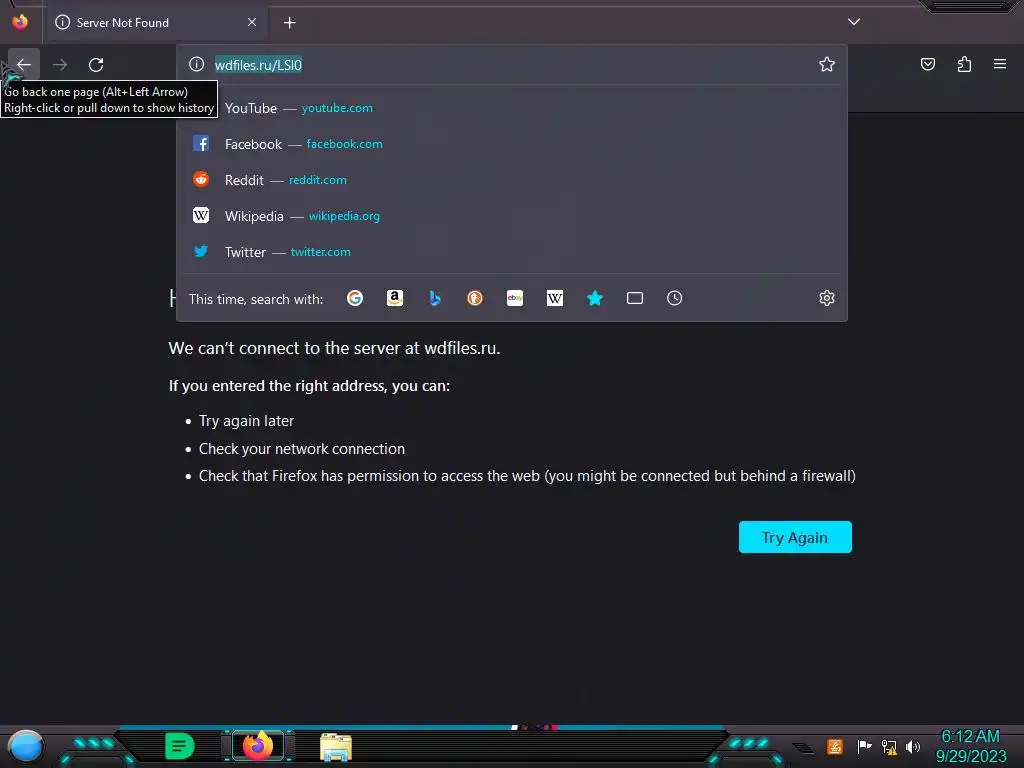Screen dimensions: 1024x768
Task: Click the Forward navigation arrow
Action: 60,65
